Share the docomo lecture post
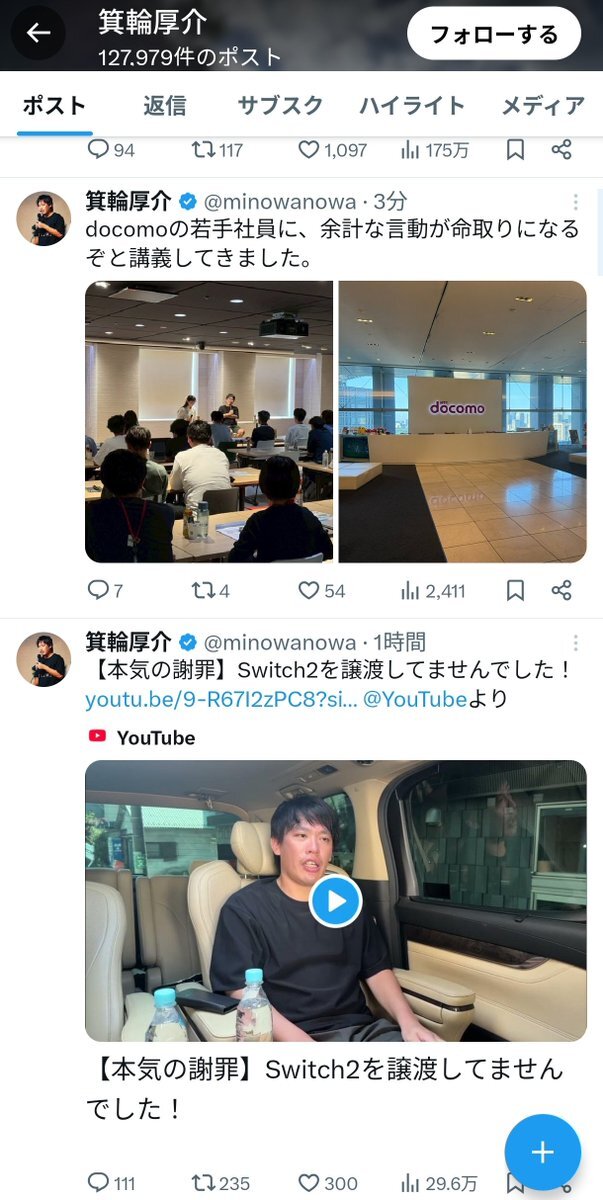The width and height of the screenshot is (603, 1200). (x=562, y=591)
